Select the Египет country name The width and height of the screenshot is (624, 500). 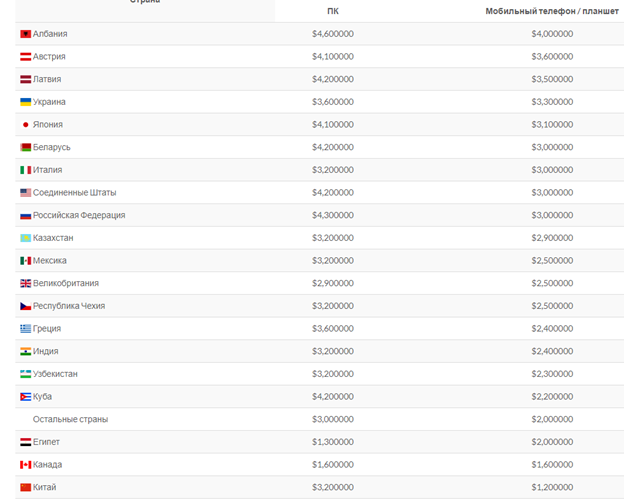tap(46, 443)
